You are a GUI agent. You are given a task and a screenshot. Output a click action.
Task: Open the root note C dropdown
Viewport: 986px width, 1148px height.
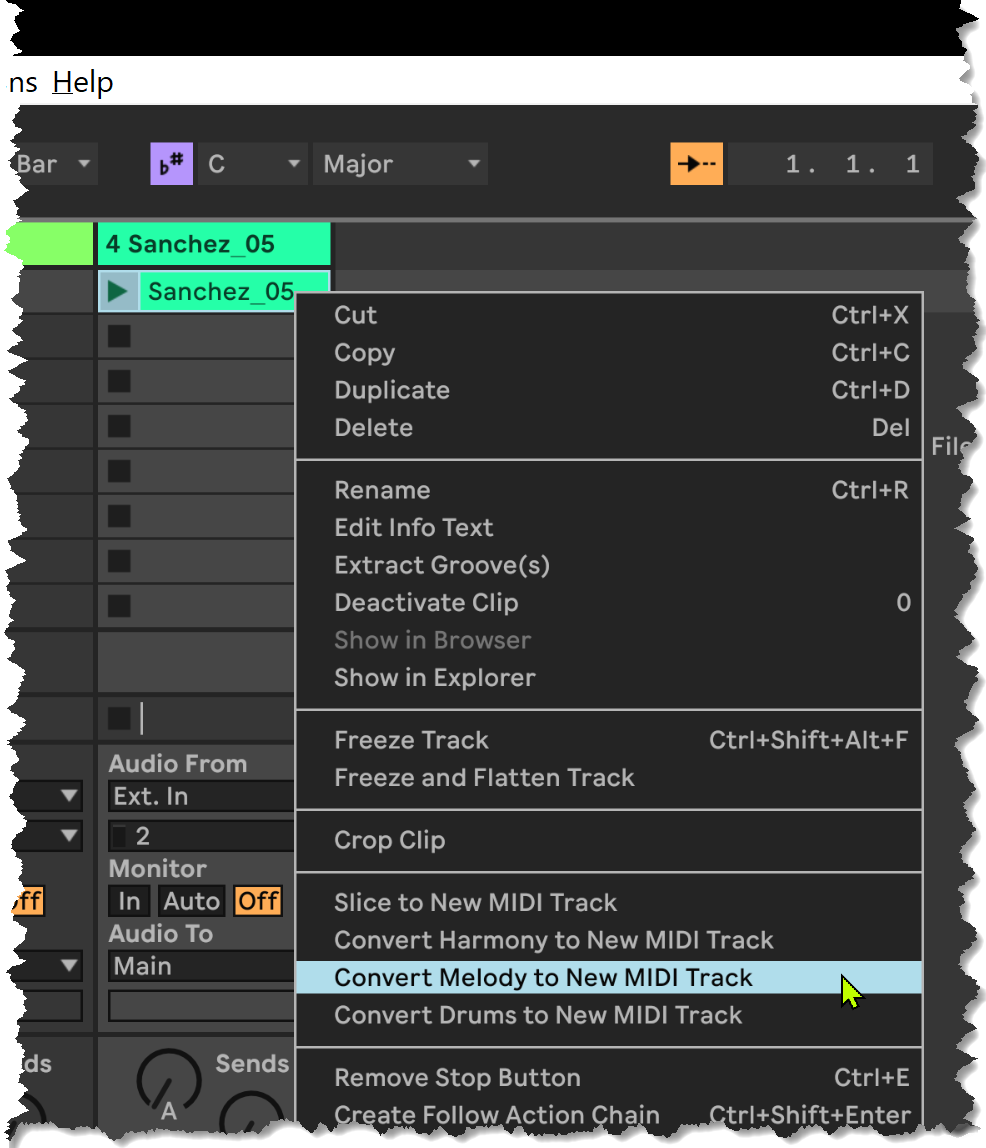[254, 164]
